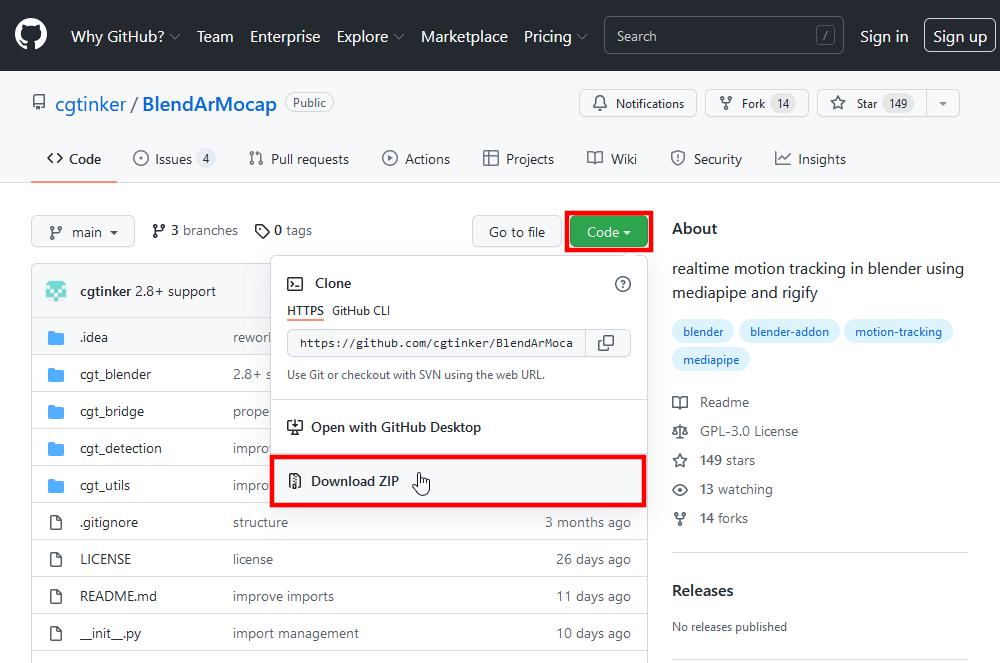1000x663 pixels.
Task: Click the license scale icon in About
Action: pyautogui.click(x=680, y=432)
